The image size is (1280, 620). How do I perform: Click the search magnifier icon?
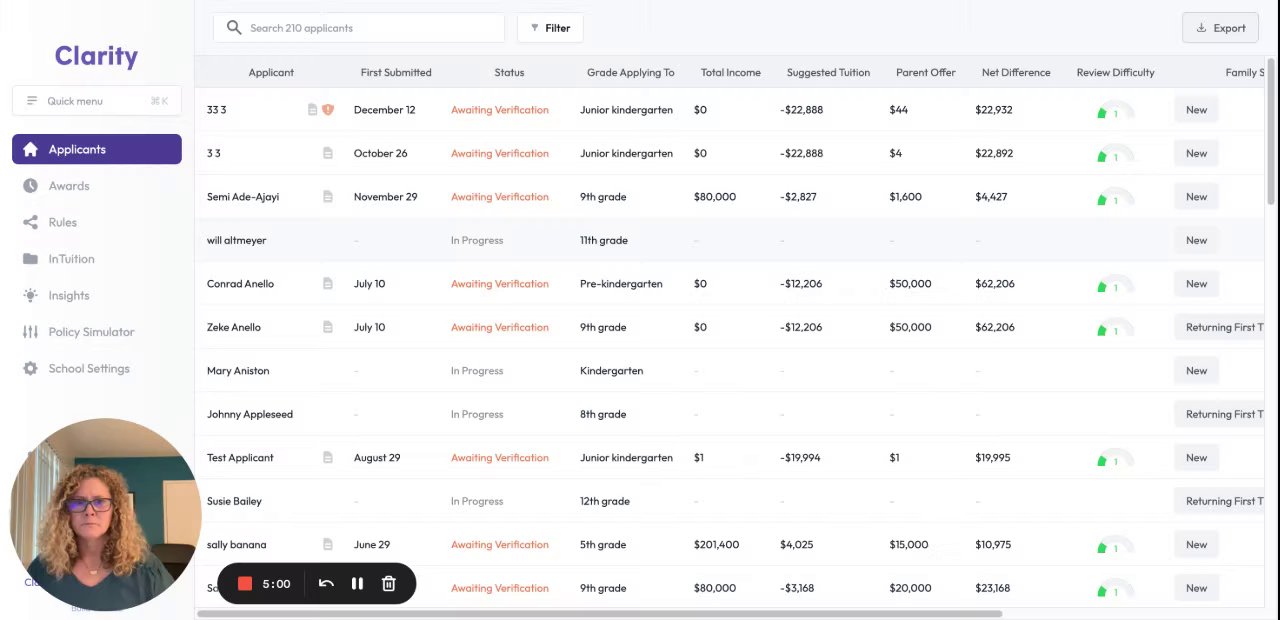coord(234,28)
